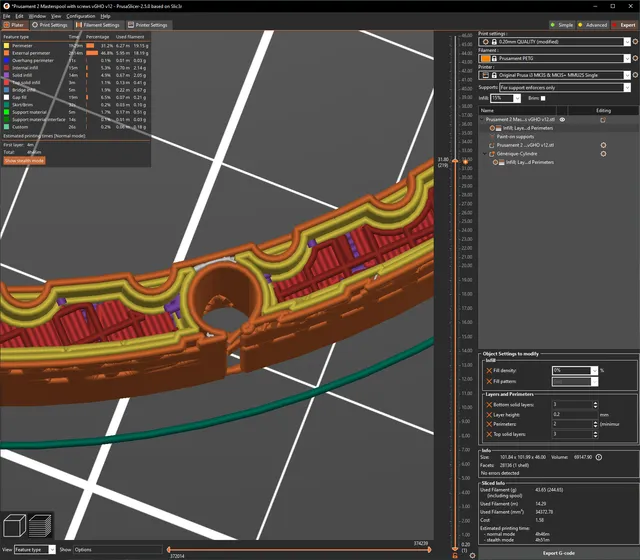This screenshot has height=560, width=640.
Task: Open the Print settings preset dropdown
Action: [x=627, y=42]
